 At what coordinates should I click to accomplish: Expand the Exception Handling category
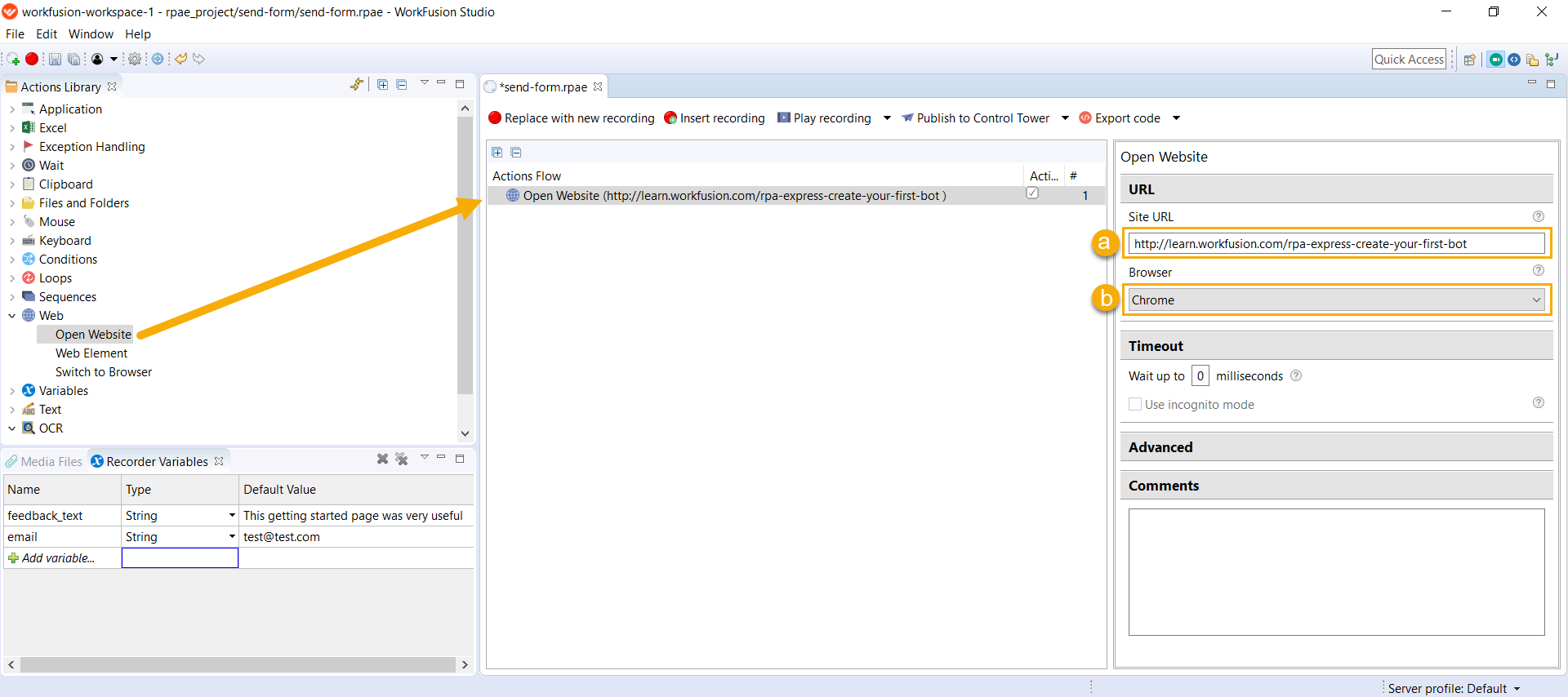(x=11, y=147)
